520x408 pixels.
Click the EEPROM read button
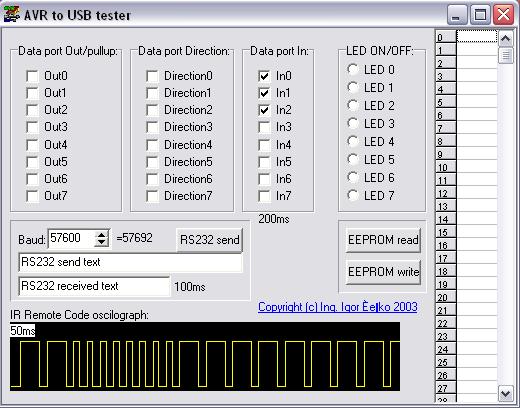click(383, 240)
